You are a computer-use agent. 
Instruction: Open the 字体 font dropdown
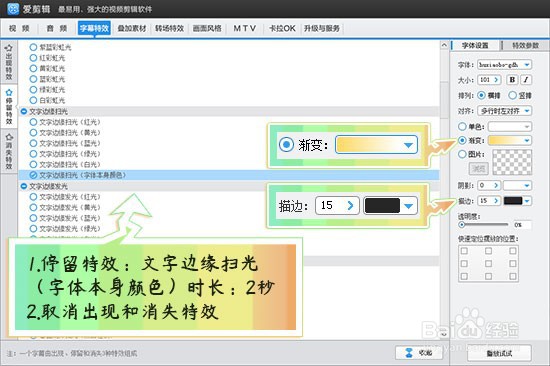tap(504, 65)
